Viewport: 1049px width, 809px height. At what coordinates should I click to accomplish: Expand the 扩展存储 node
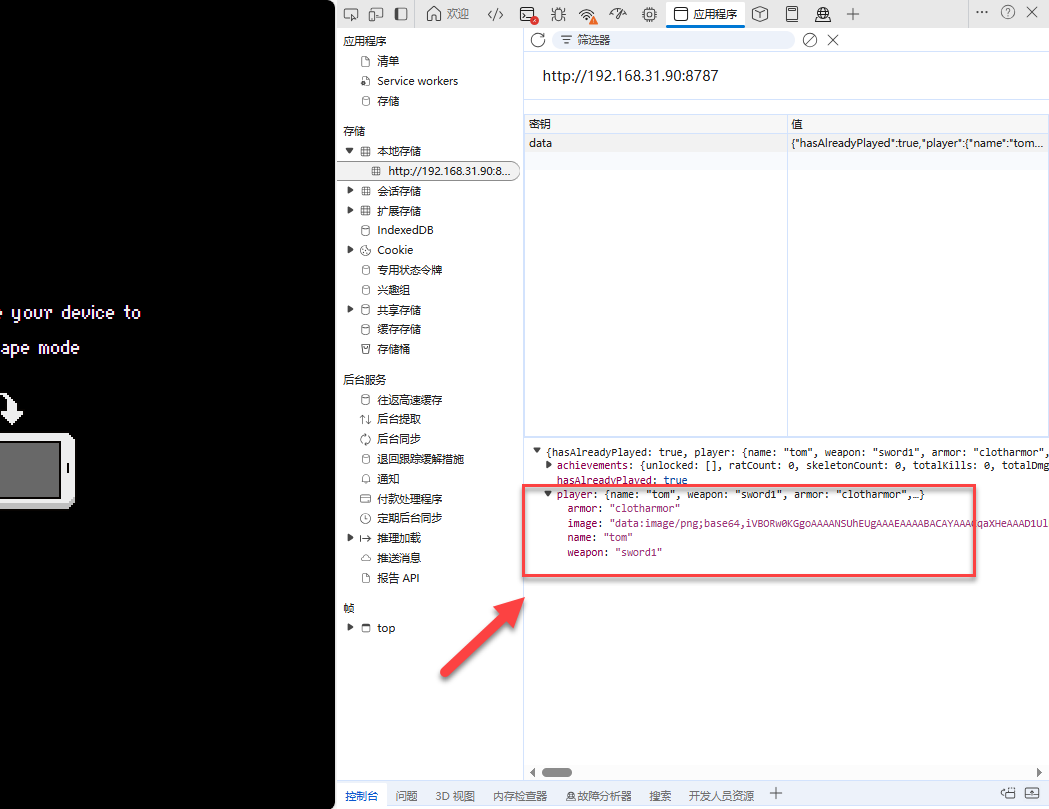tap(350, 211)
